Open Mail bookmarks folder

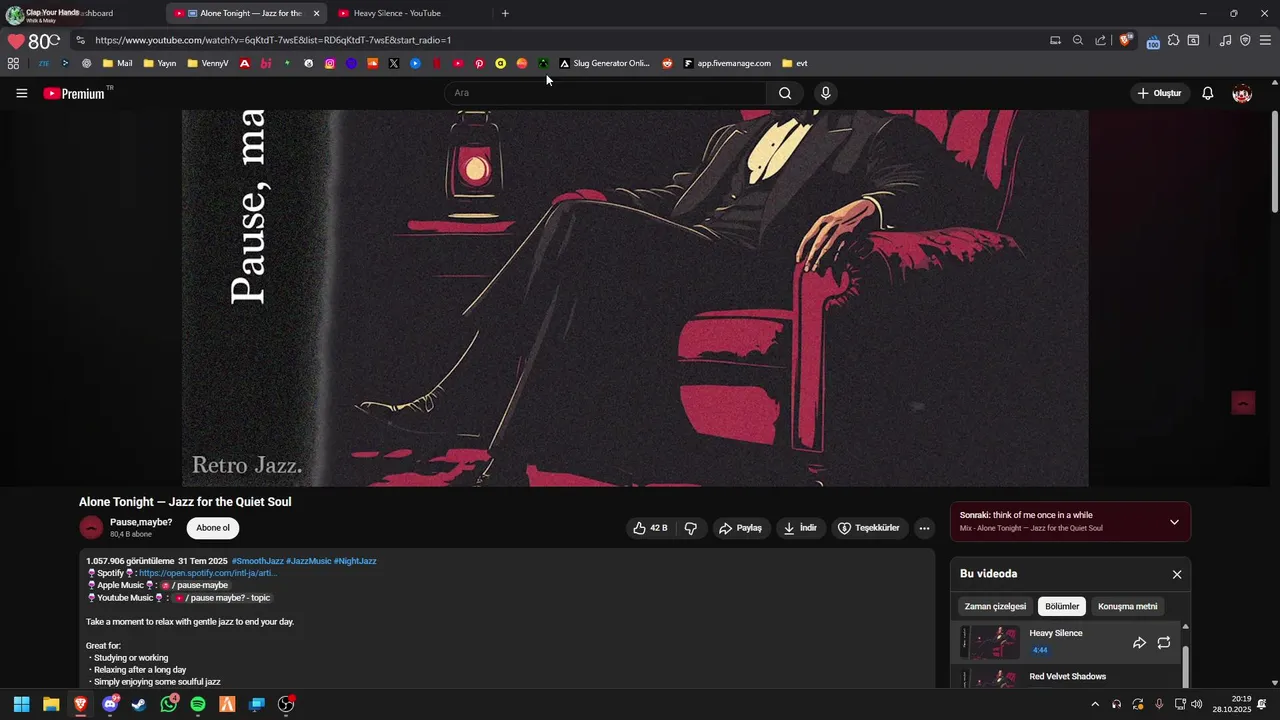point(117,63)
